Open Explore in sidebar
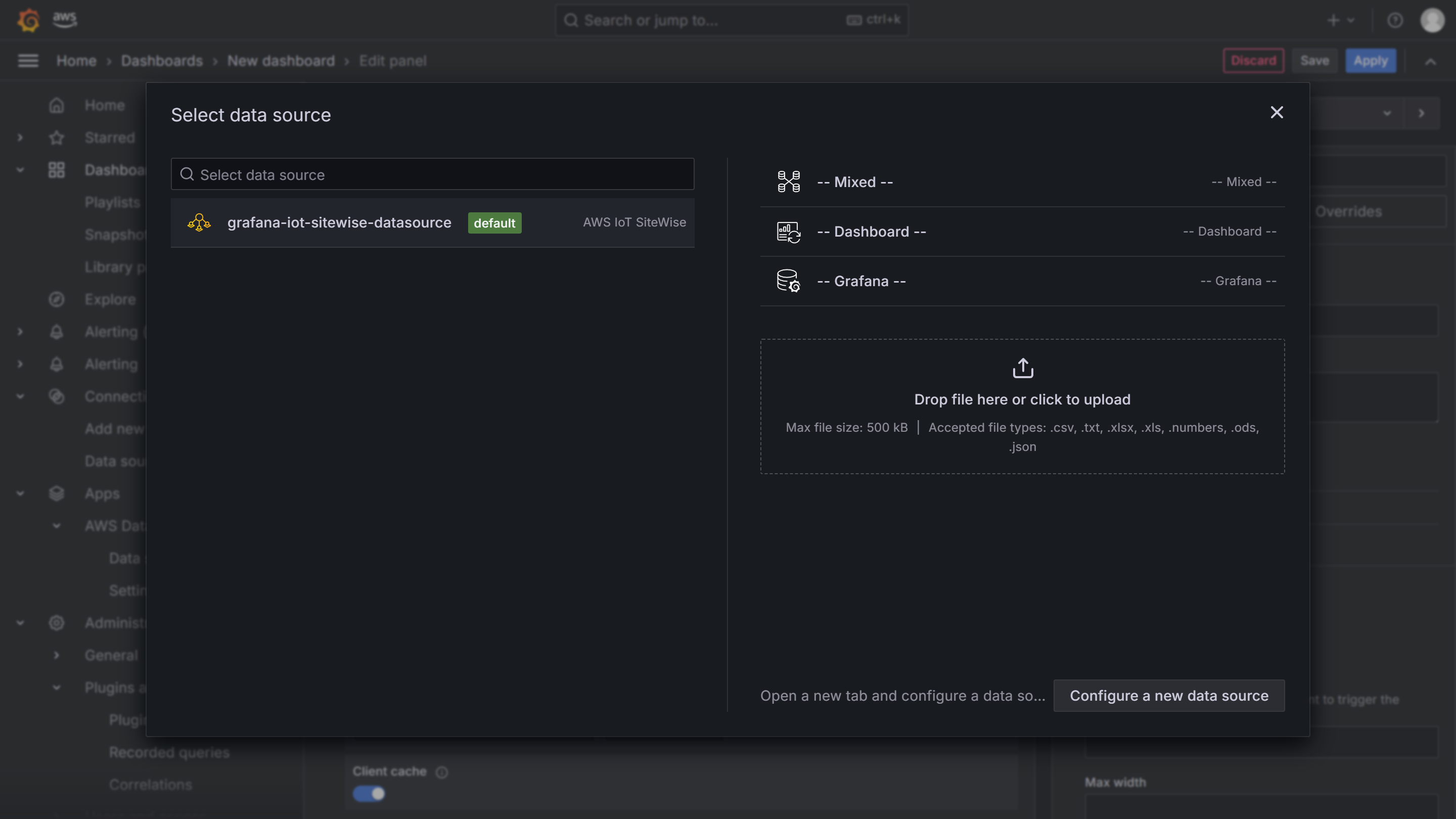The height and width of the screenshot is (819, 1456). click(x=110, y=299)
